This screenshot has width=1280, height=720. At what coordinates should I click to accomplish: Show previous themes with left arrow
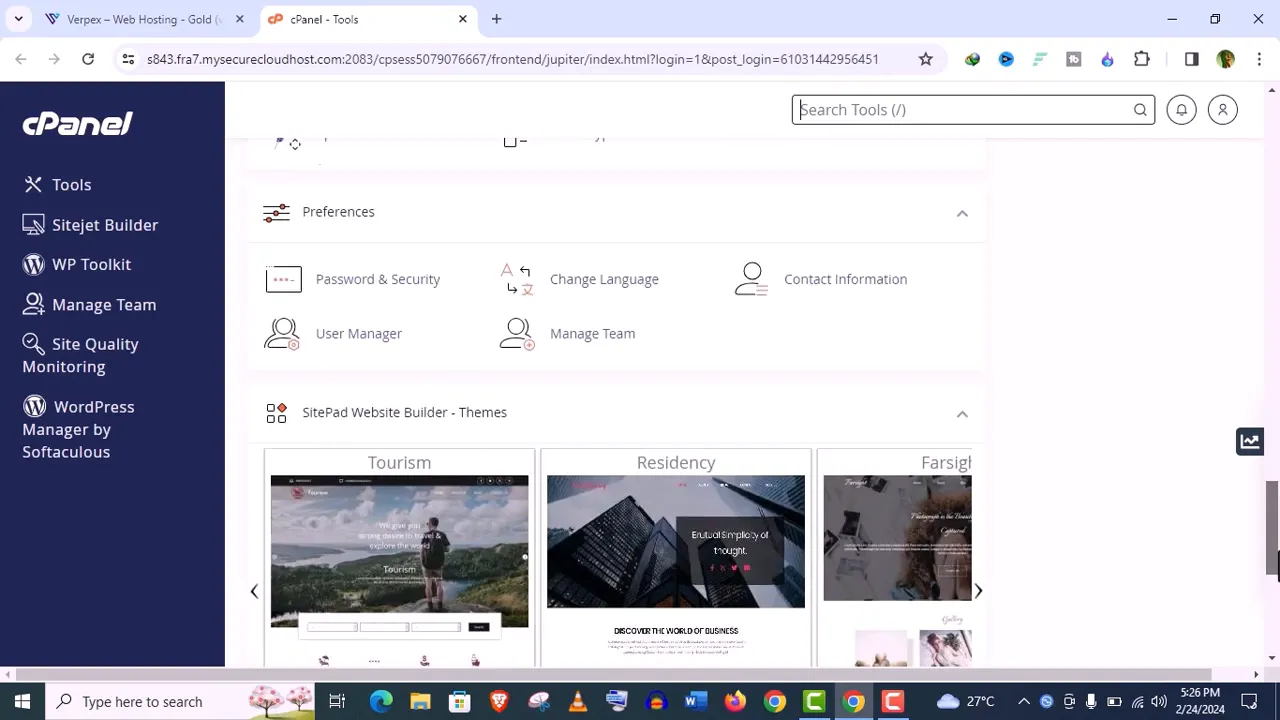254,591
